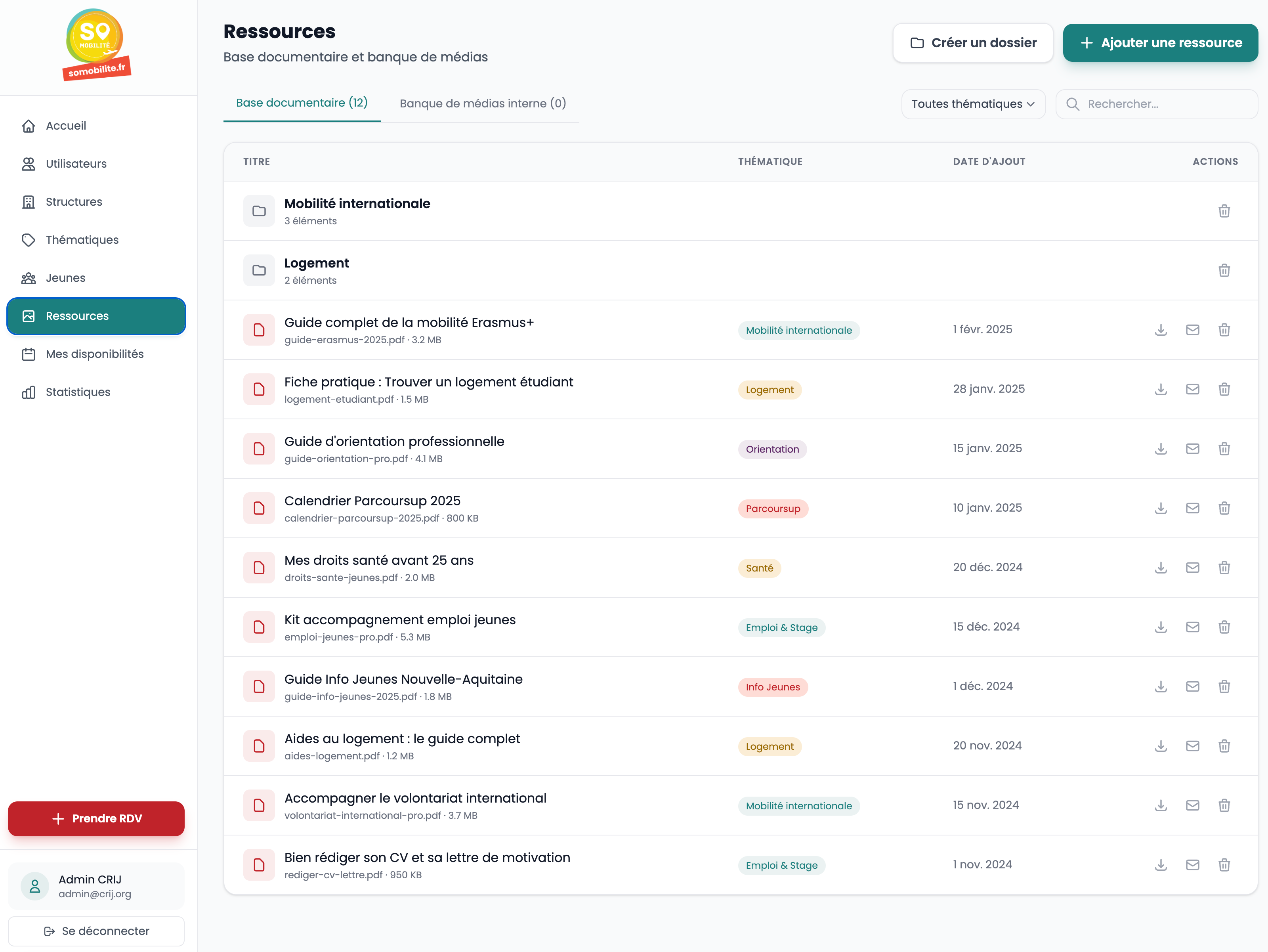Image resolution: width=1268 pixels, height=952 pixels.
Task: Delete the Mobilité internationale folder
Action: coord(1224,211)
